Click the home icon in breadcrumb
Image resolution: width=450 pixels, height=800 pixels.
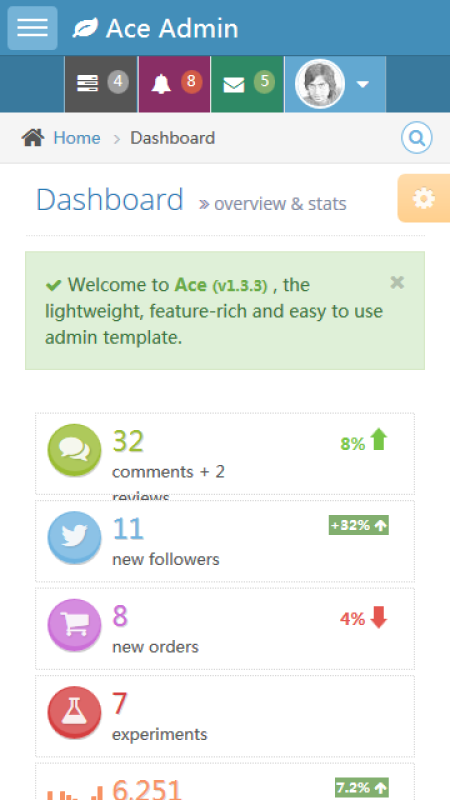coord(33,138)
